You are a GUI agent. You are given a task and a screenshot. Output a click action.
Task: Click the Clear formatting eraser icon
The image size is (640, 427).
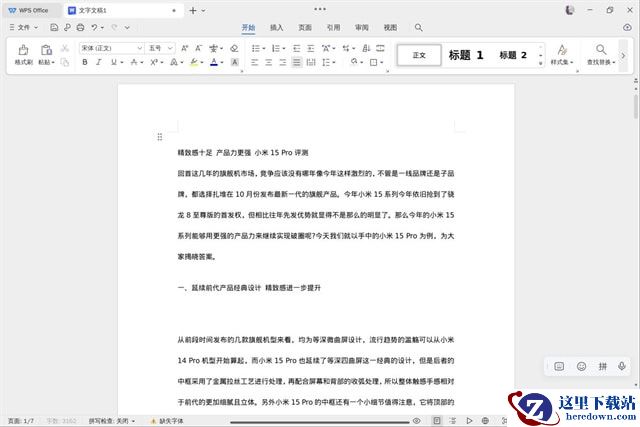(x=234, y=48)
